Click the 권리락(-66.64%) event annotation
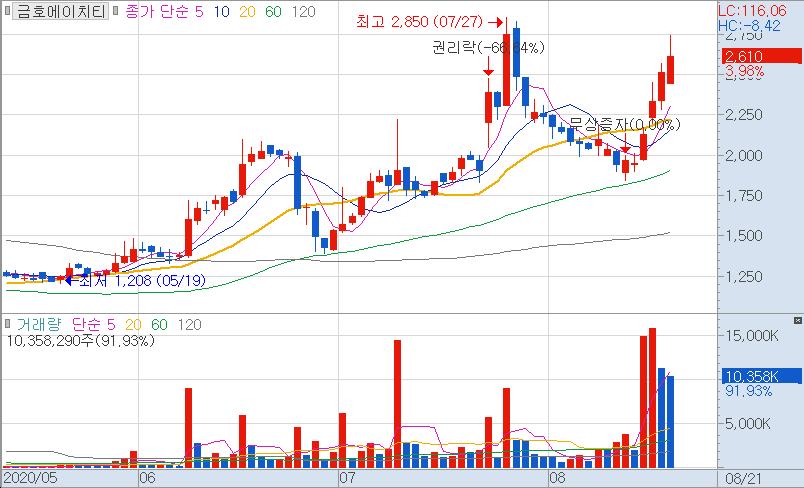 (488, 48)
